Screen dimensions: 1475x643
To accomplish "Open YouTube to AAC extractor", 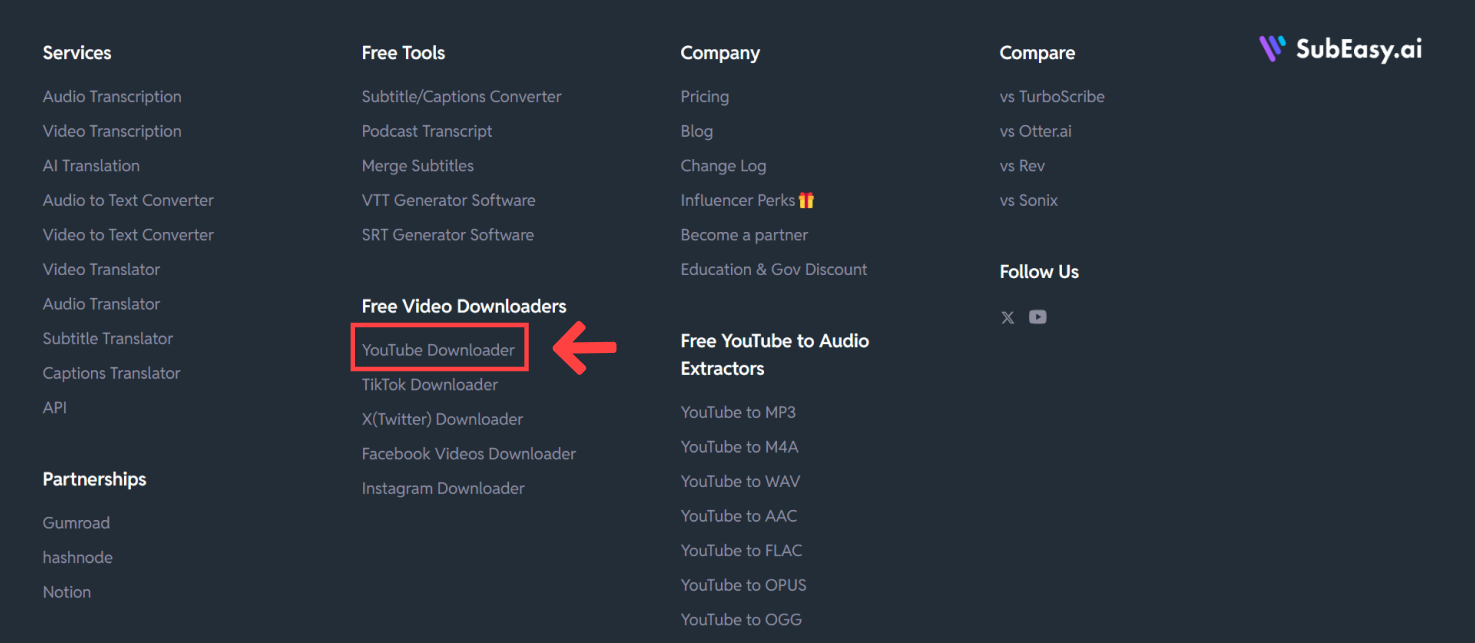I will click(x=739, y=516).
